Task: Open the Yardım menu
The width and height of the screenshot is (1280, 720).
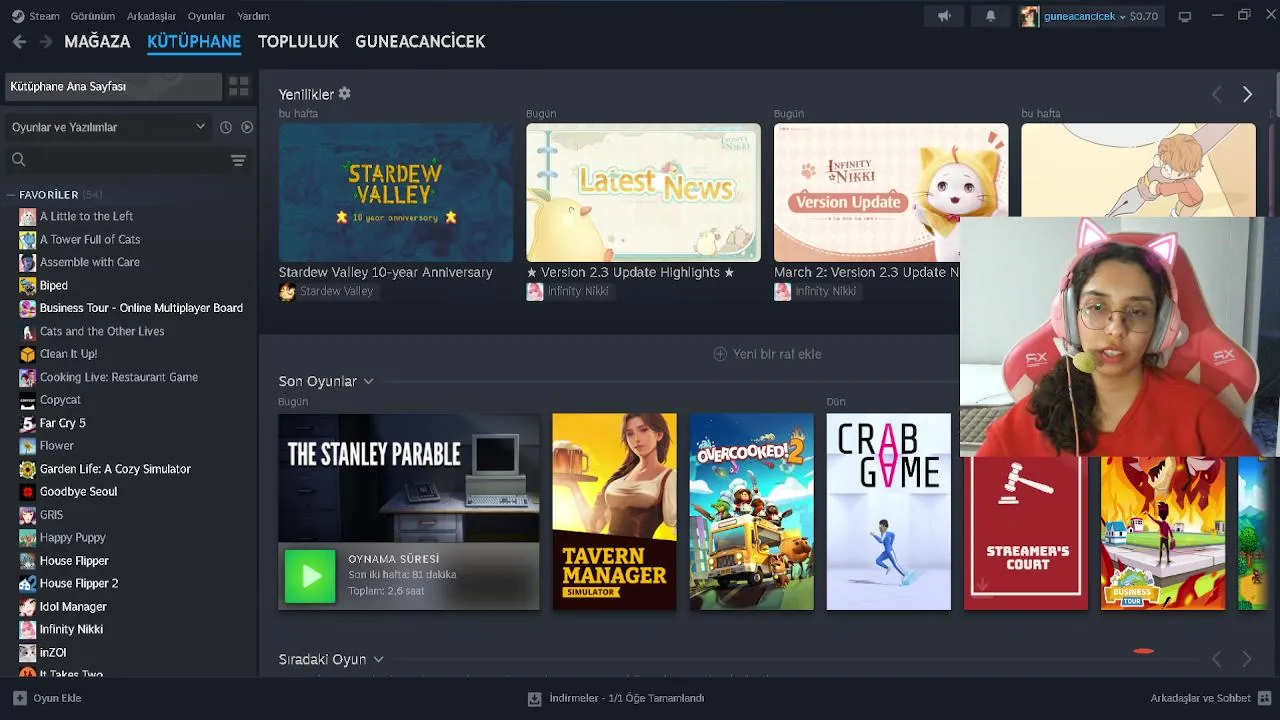Action: [x=253, y=16]
